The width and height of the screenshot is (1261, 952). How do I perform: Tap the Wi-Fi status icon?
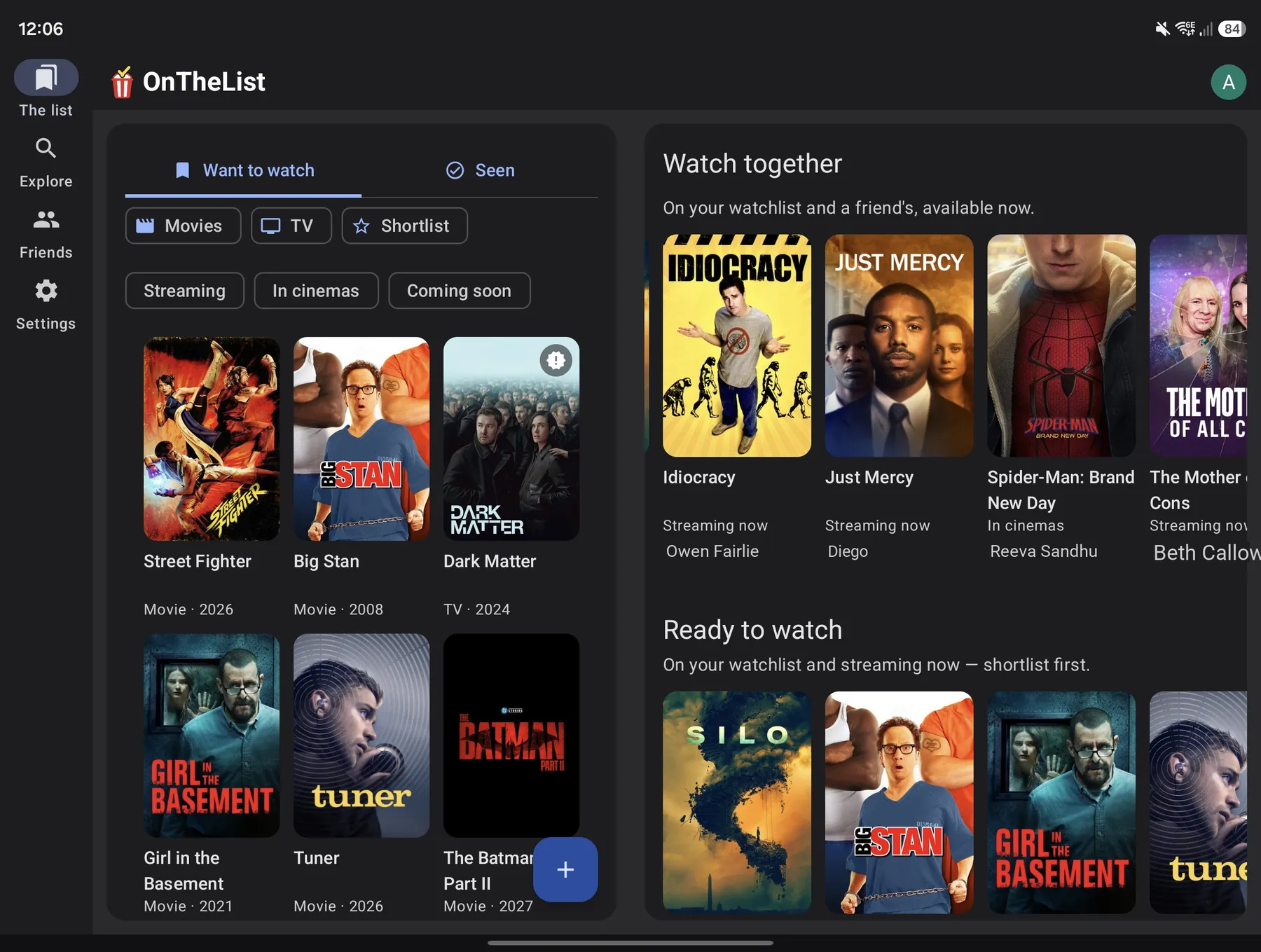point(1185,29)
